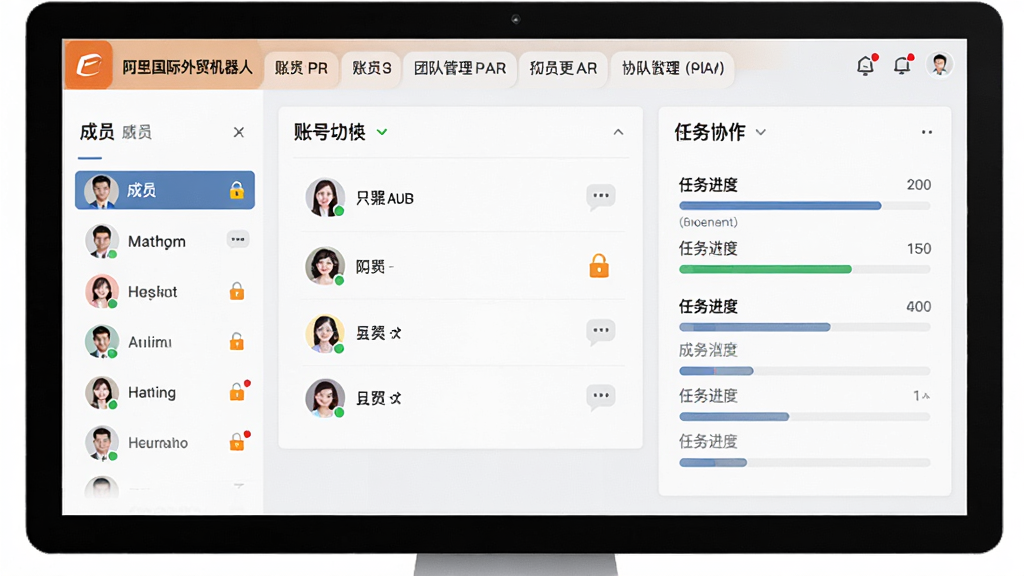This screenshot has width=1024, height=576.
Task: Select the underlined 成员 tab heading
Action: tap(97, 133)
